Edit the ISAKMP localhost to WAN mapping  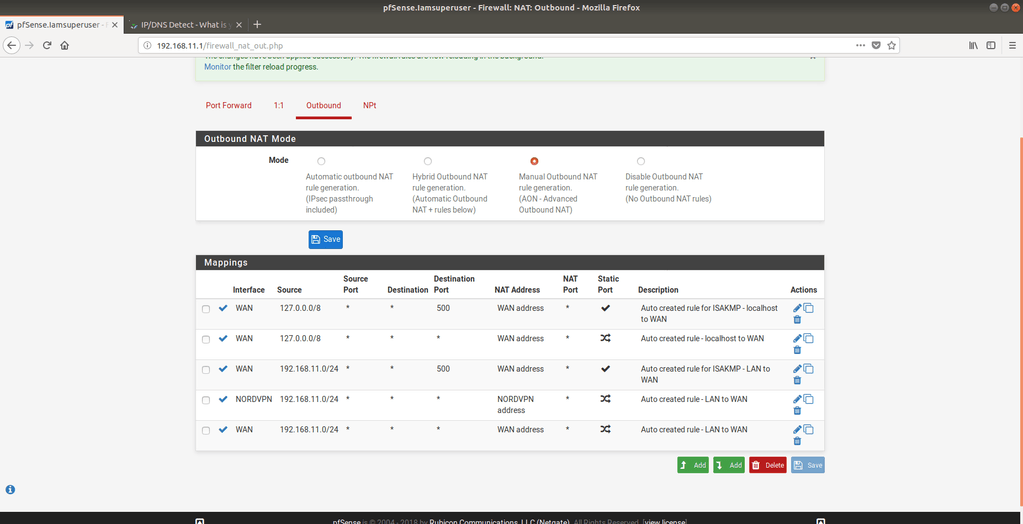pos(797,309)
